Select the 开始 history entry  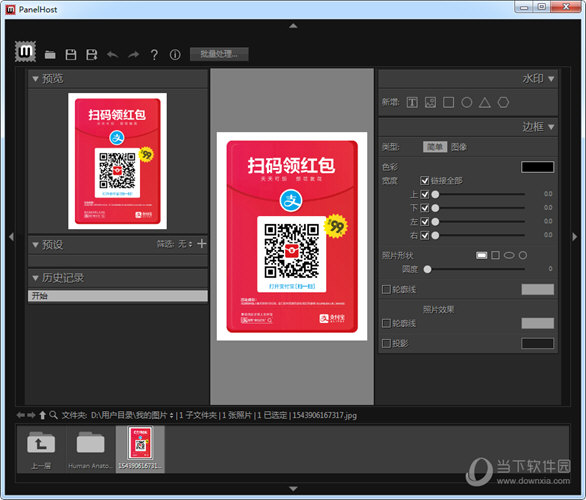118,296
